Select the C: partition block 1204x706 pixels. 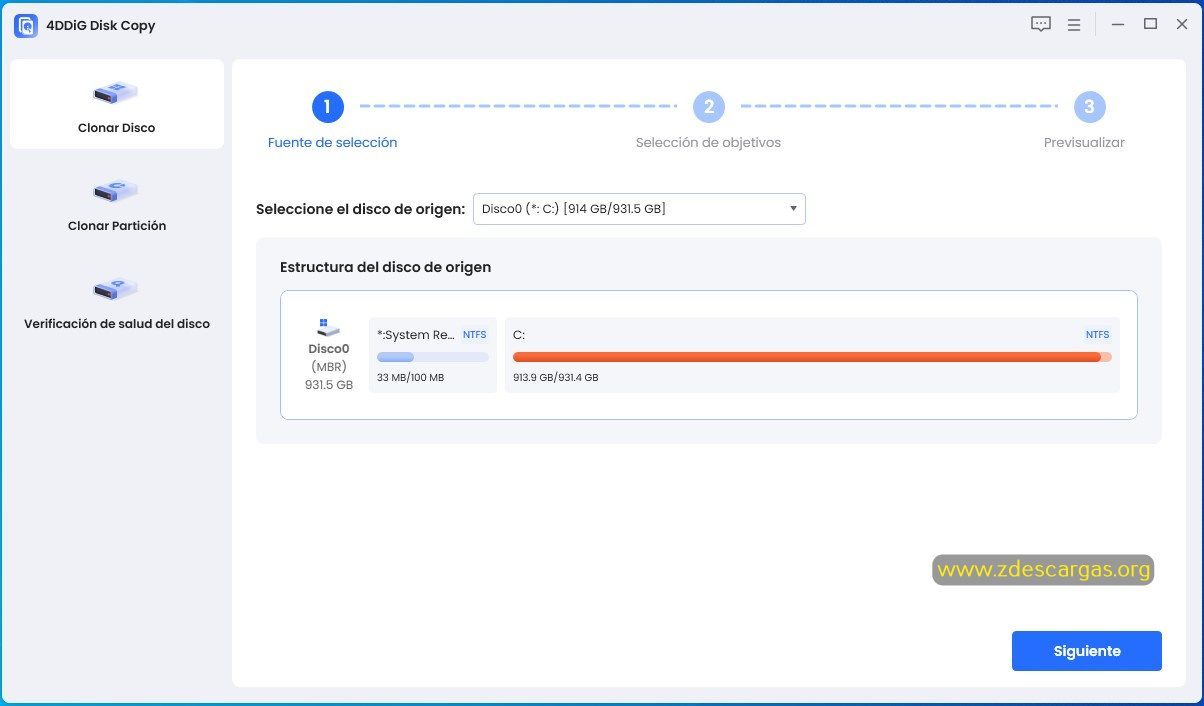point(812,355)
